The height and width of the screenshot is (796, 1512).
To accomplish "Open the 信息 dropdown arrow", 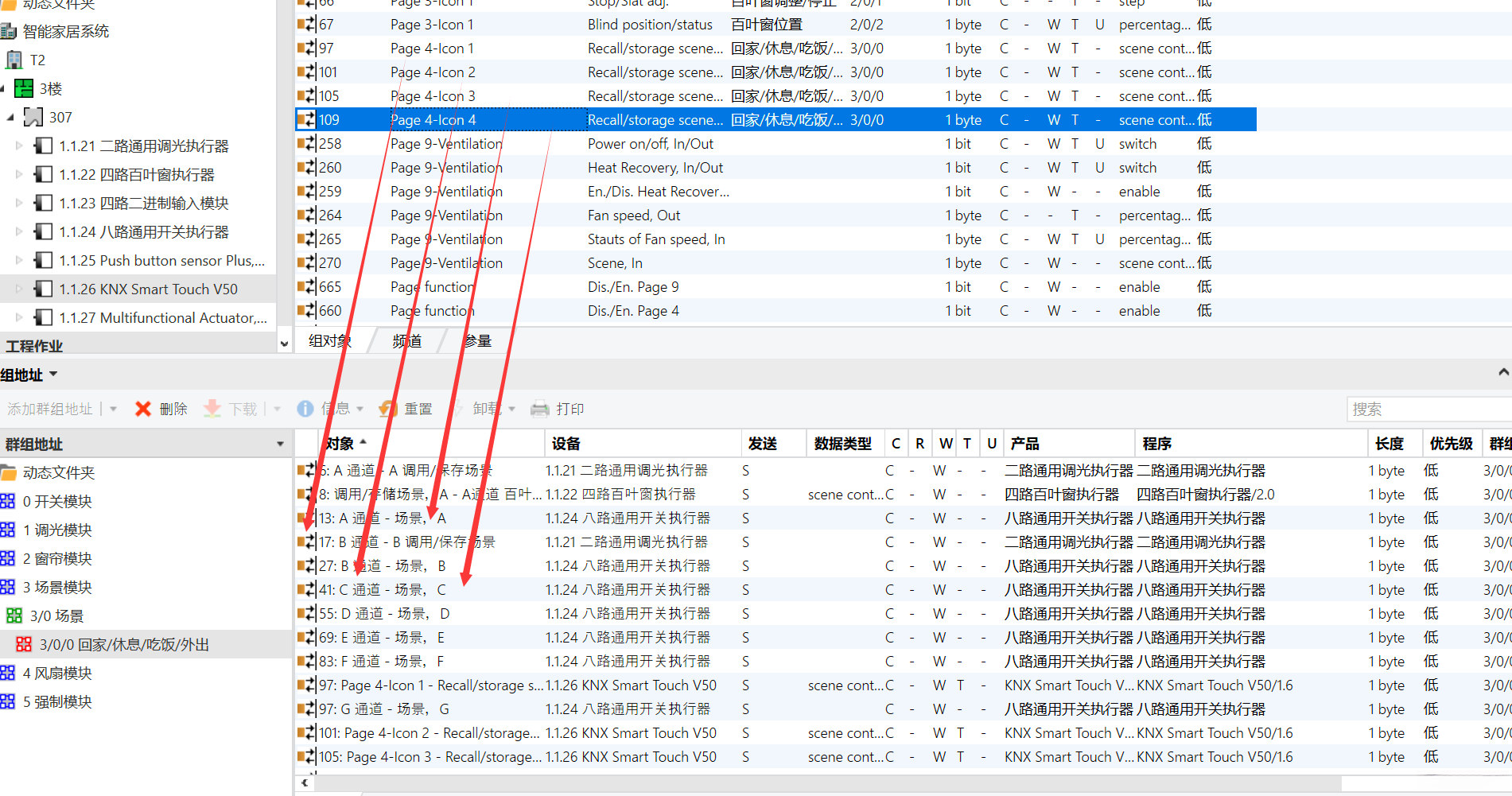I will tap(360, 410).
